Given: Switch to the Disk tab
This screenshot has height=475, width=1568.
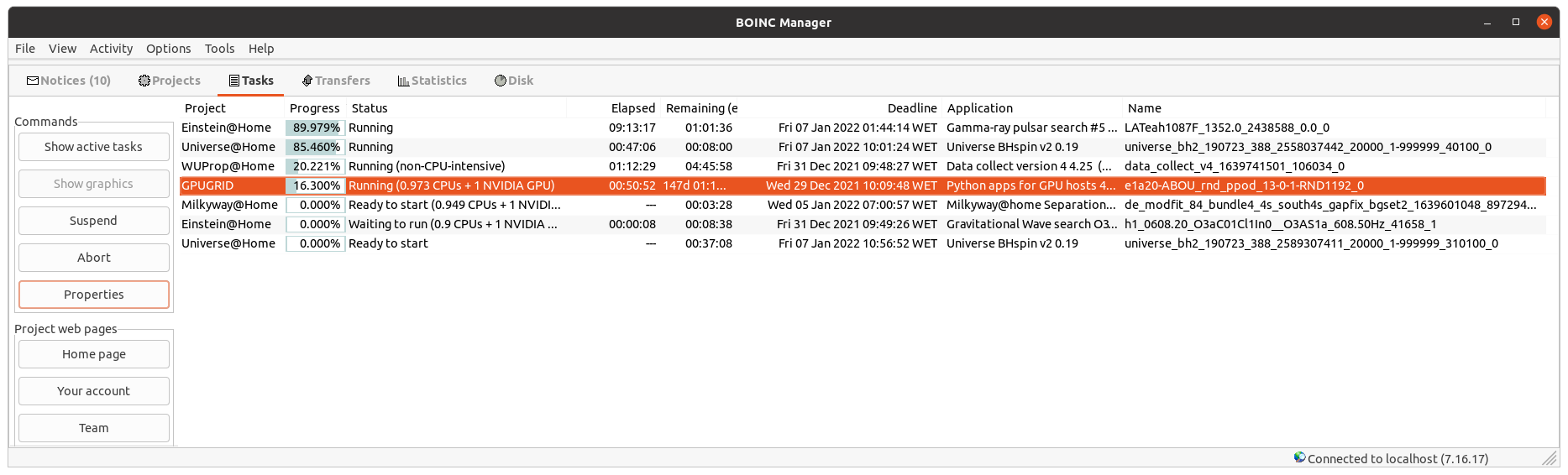Looking at the screenshot, I should point(514,81).
